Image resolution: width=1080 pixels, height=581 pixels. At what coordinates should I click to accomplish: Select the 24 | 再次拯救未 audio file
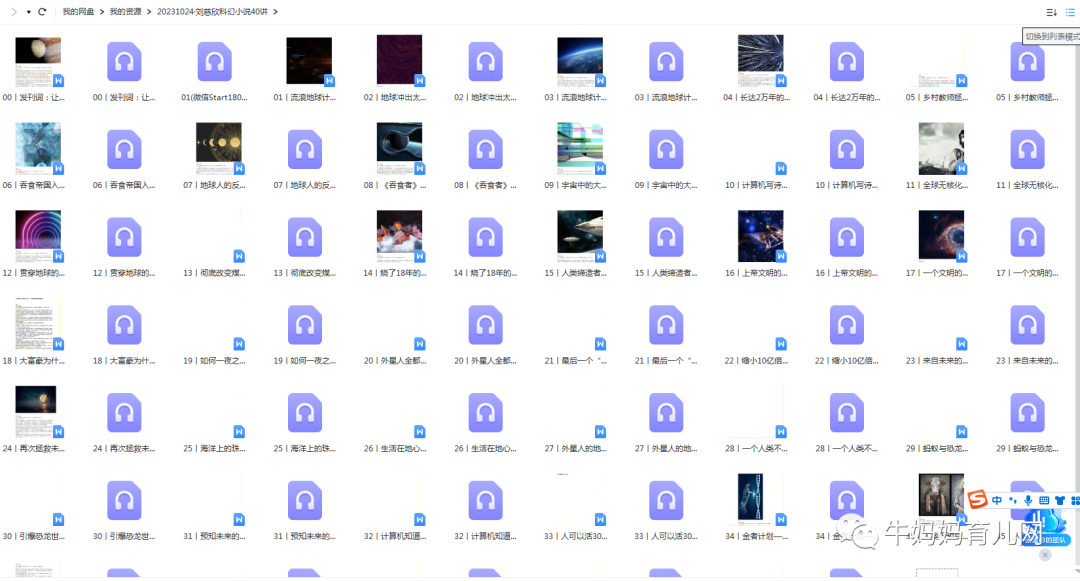124,412
